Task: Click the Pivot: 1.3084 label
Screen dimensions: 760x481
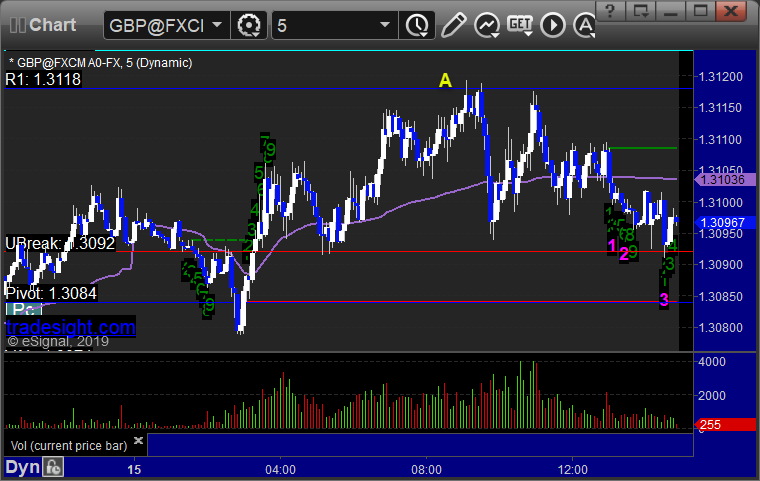Action: [x=51, y=293]
